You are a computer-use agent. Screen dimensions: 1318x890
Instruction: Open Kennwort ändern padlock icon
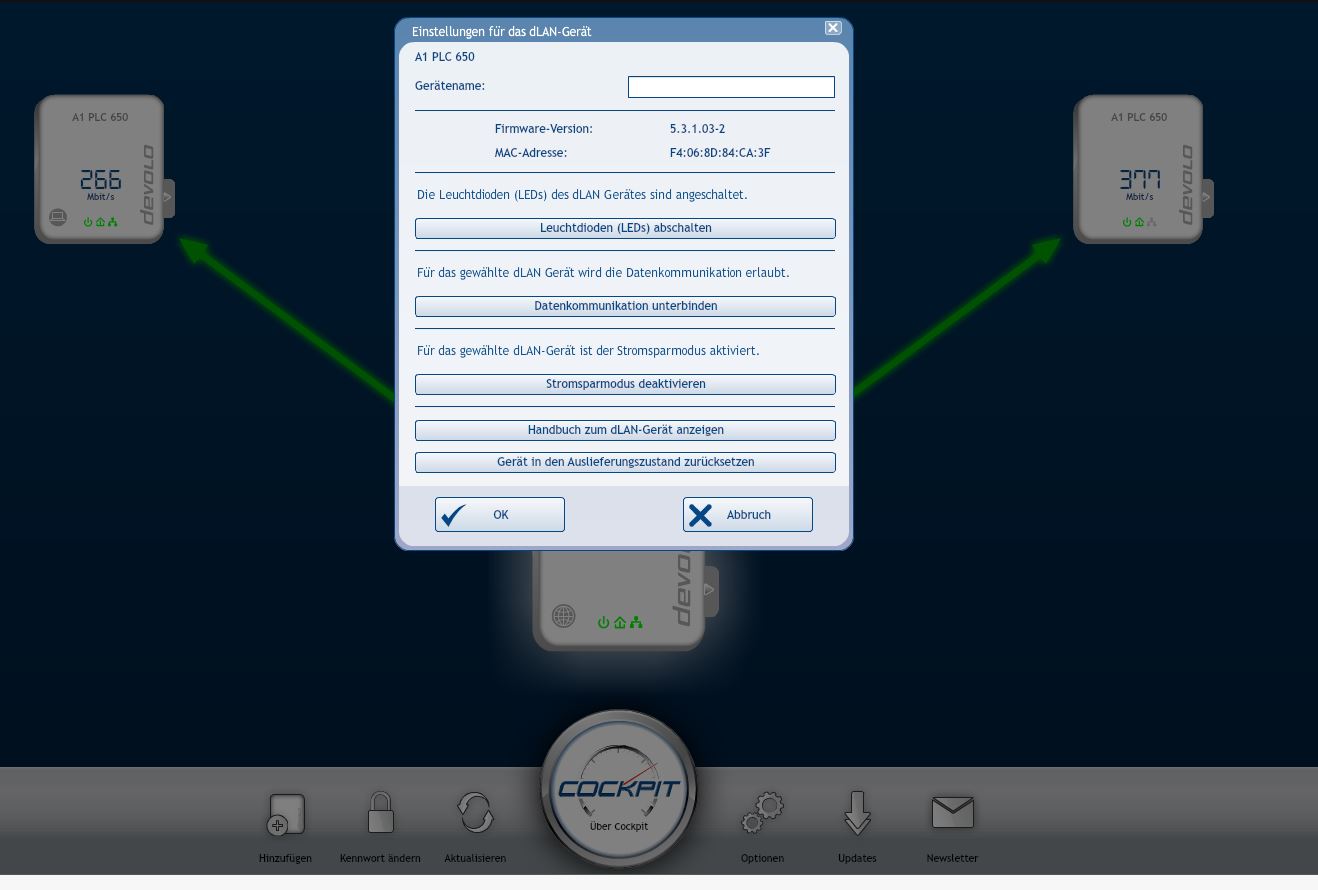[380, 813]
